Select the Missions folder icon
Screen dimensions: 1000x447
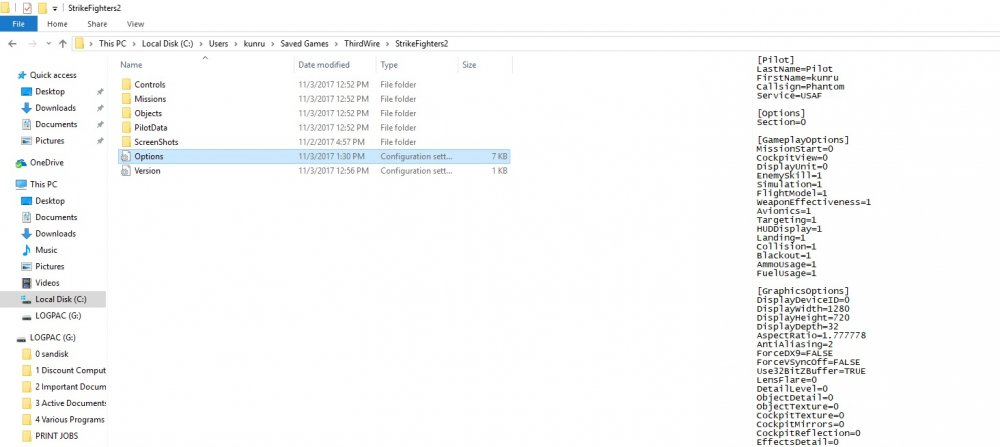tap(126, 99)
